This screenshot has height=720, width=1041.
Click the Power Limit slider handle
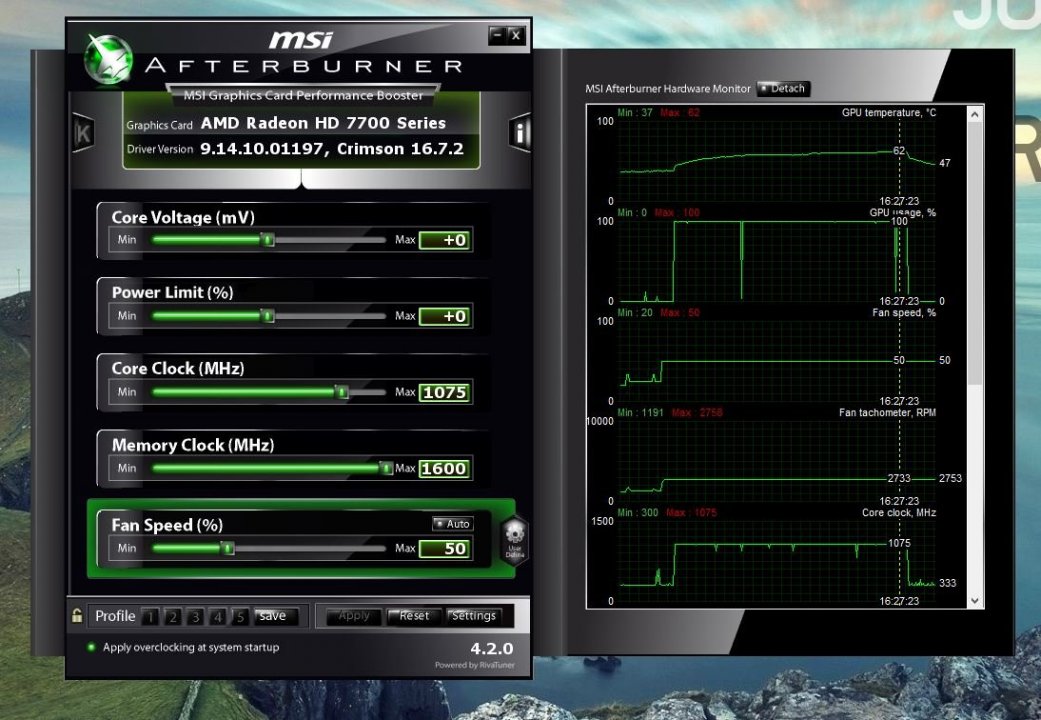268,316
